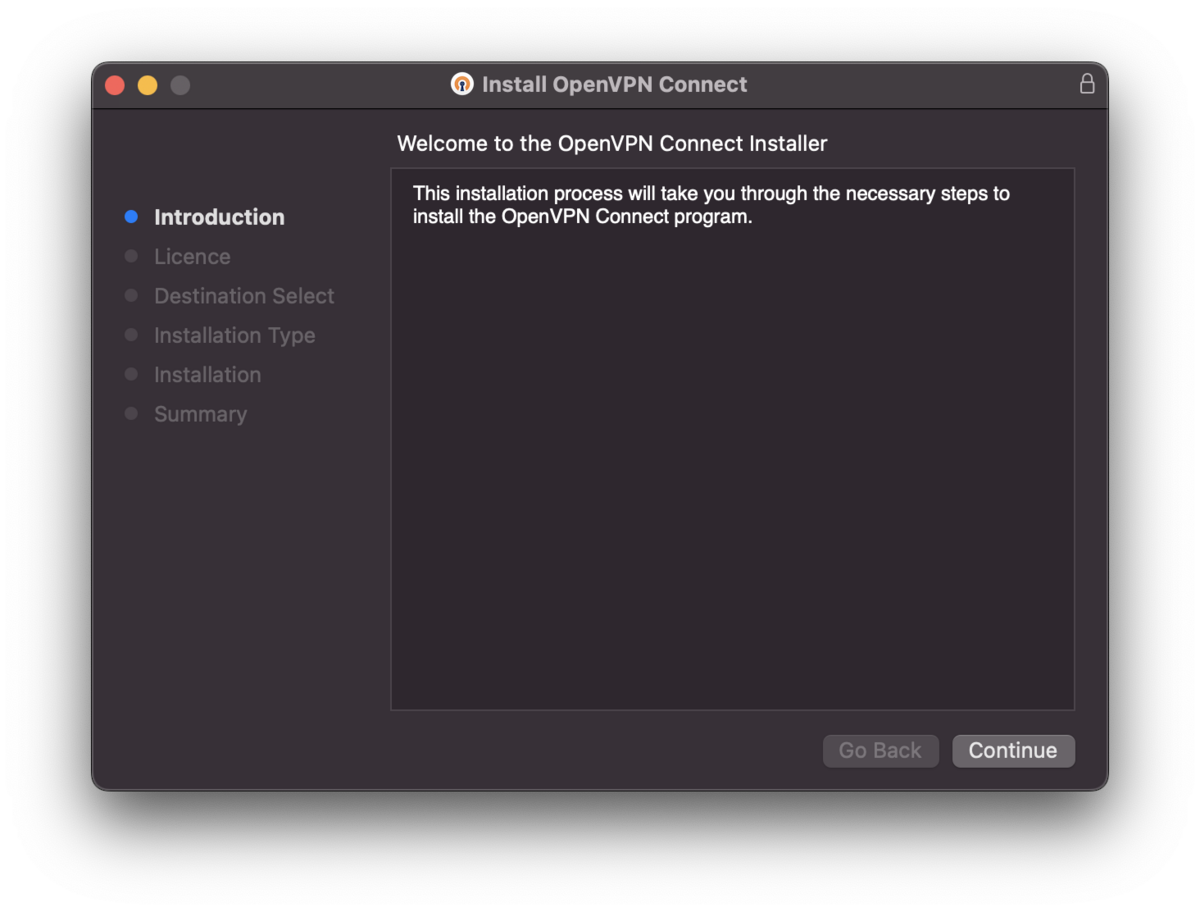1200x912 pixels.
Task: Minimize the installer with the yellow button
Action: 148,85
